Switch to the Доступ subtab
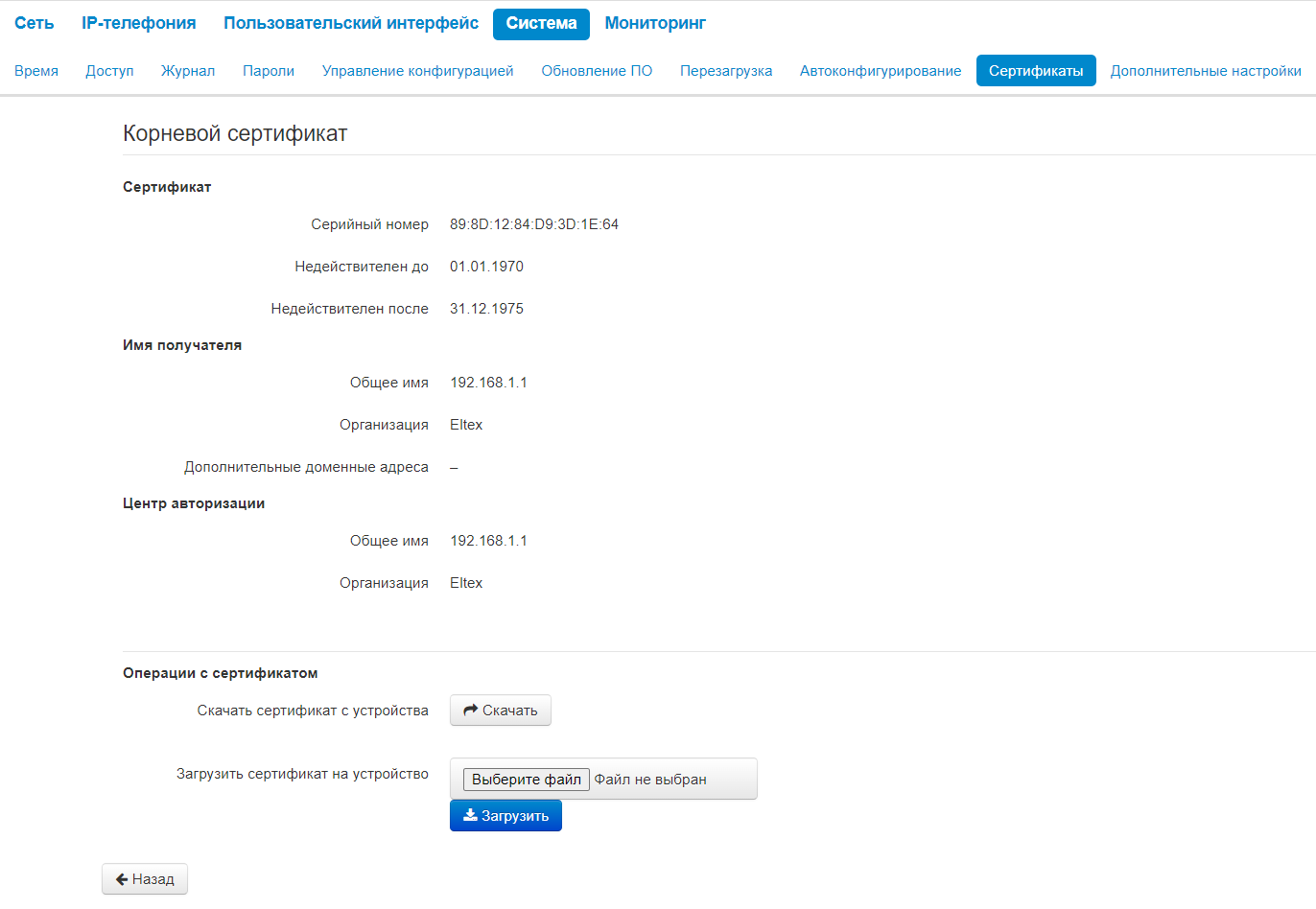Viewport: 1316px width, 909px height. (x=109, y=71)
